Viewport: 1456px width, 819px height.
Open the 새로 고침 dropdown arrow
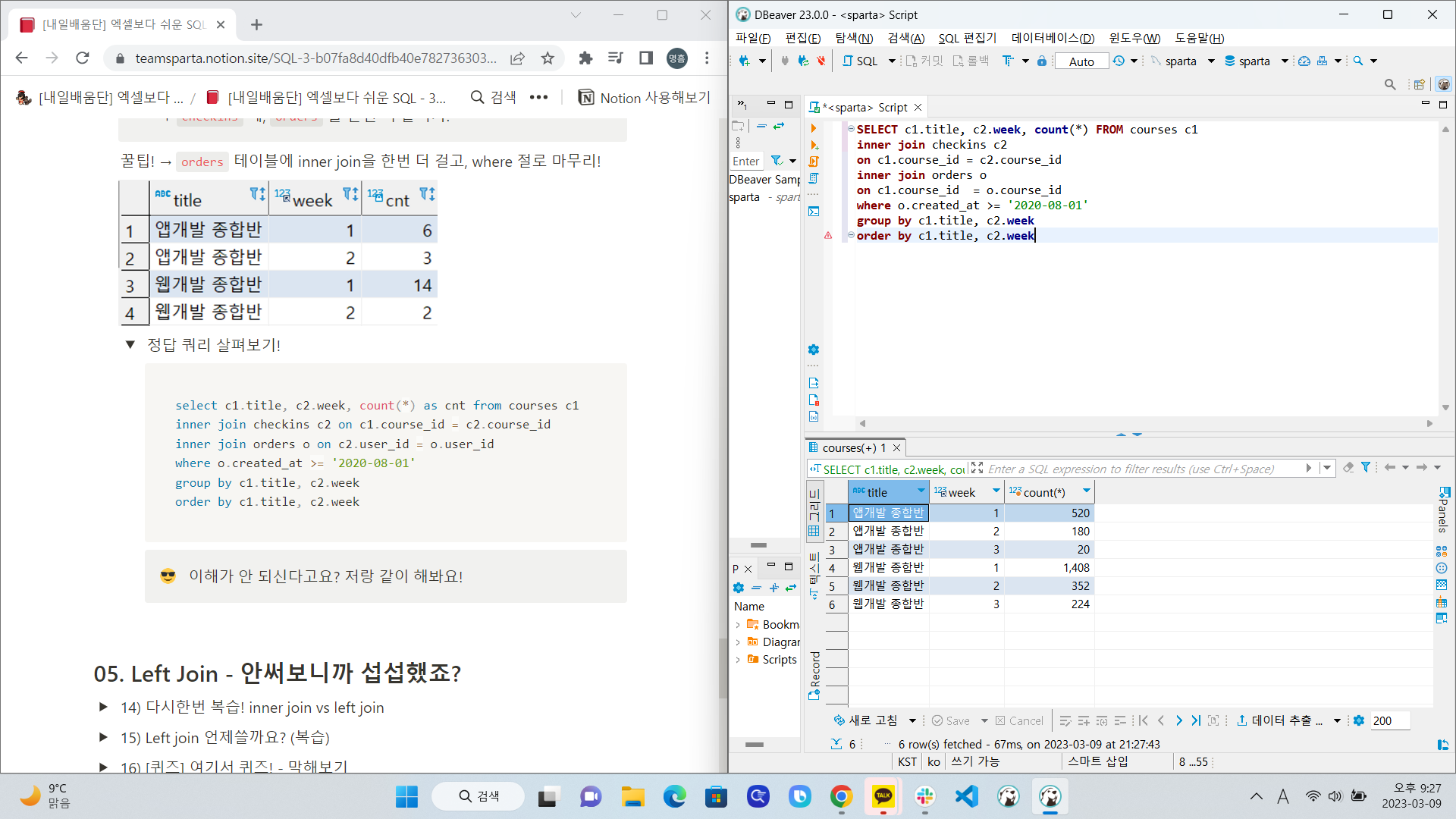912,720
